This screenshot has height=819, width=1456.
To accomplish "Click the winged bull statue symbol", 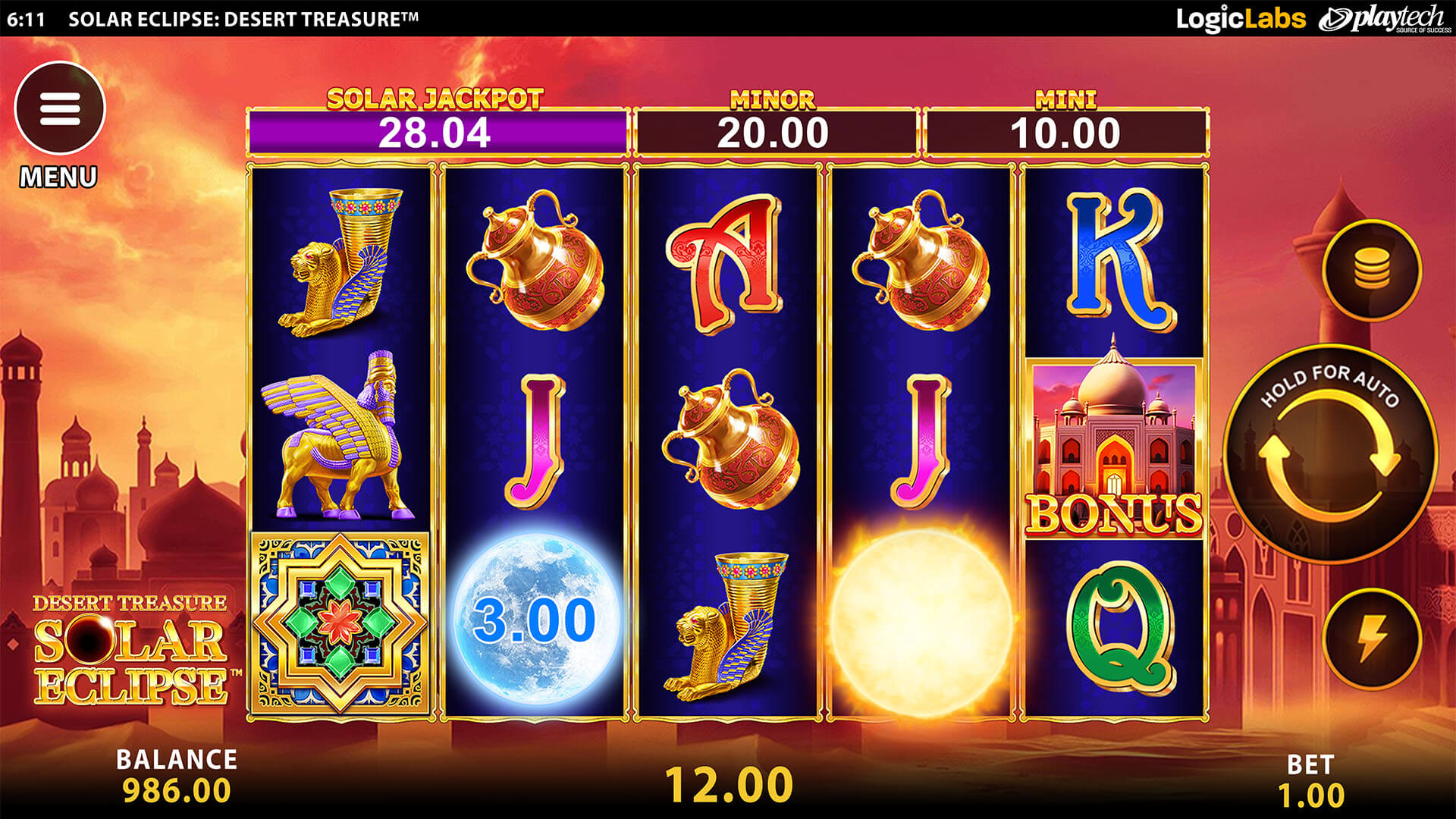I will pyautogui.click(x=339, y=435).
